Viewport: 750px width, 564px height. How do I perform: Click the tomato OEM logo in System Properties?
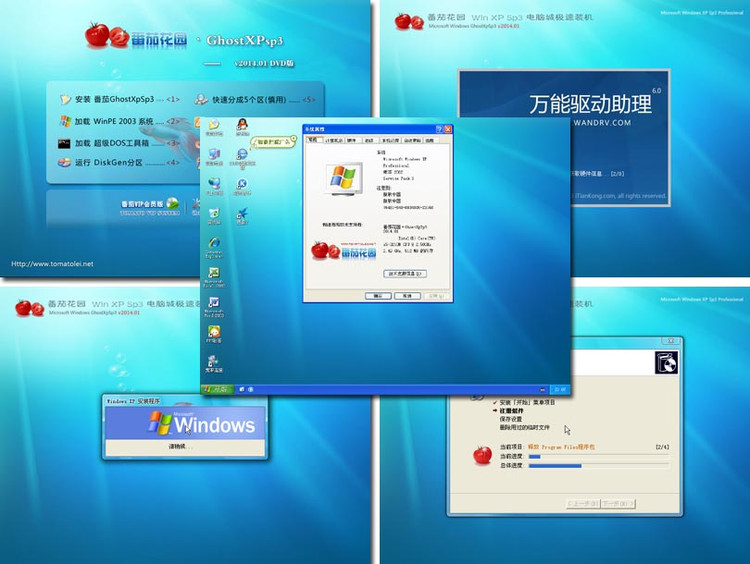(343, 251)
